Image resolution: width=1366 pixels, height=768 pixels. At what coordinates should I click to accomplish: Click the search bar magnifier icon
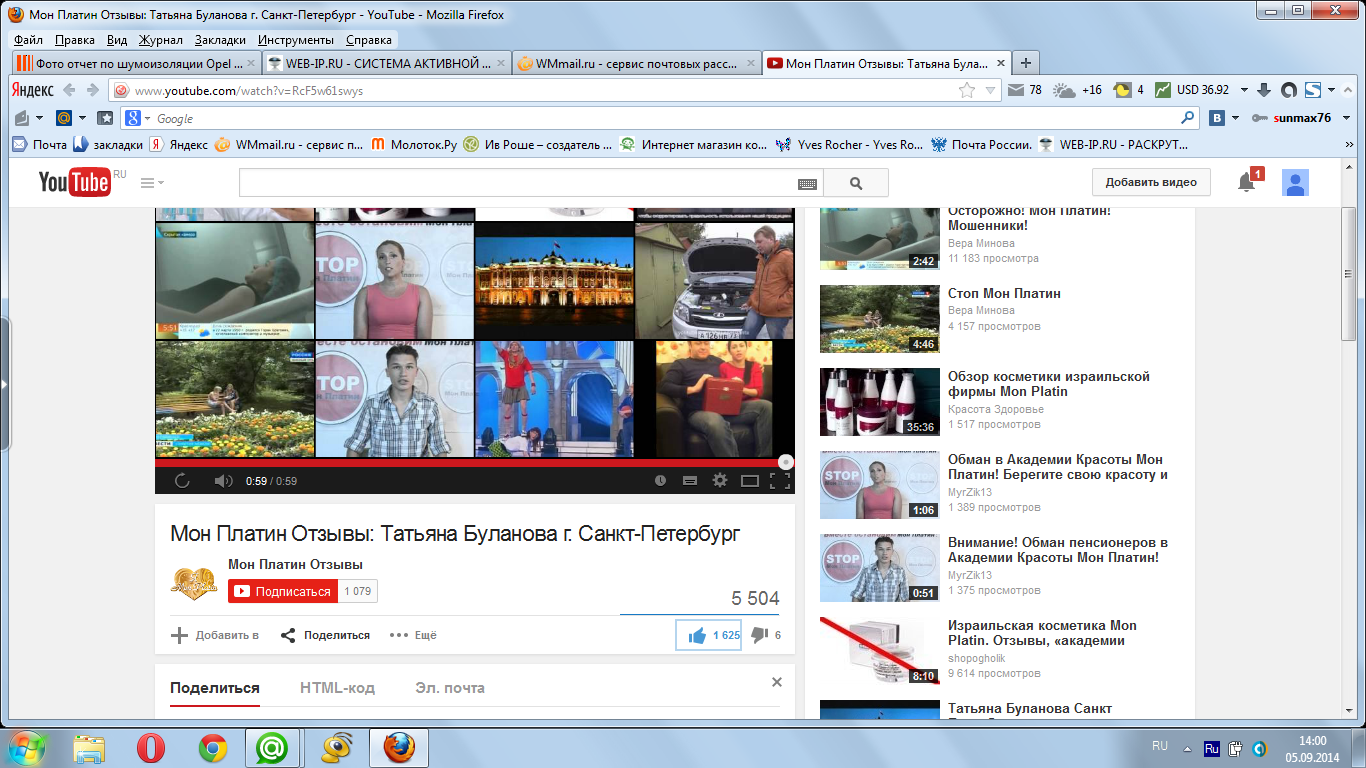pos(1188,118)
